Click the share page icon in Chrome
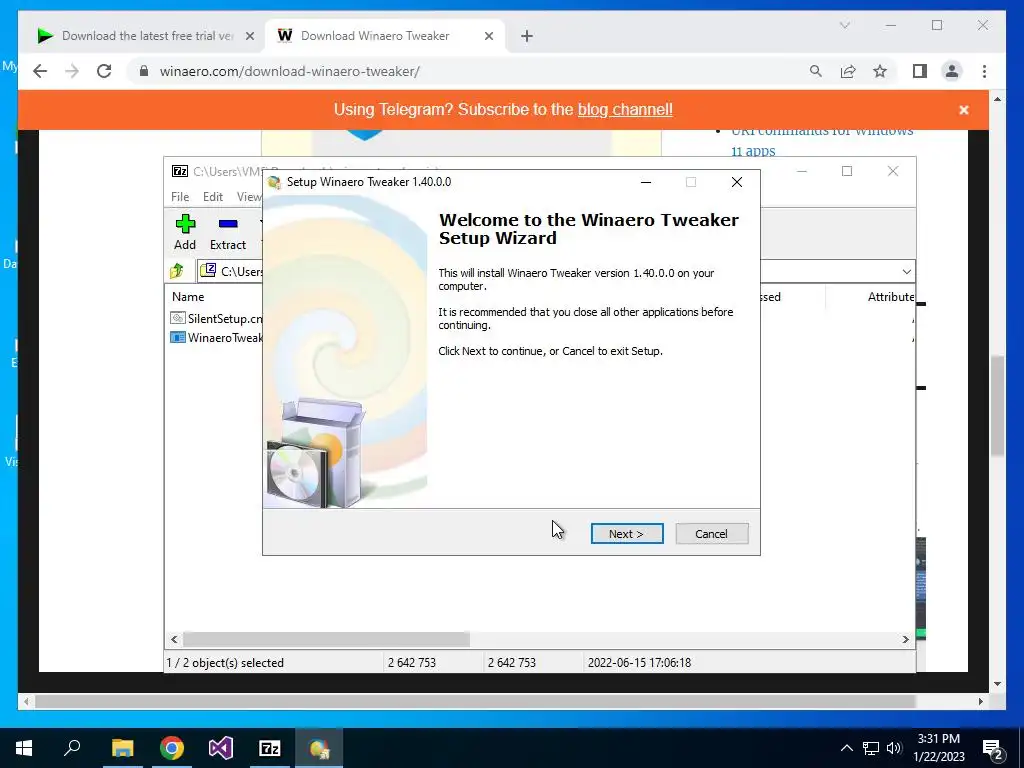This screenshot has height=768, width=1024. click(x=848, y=71)
